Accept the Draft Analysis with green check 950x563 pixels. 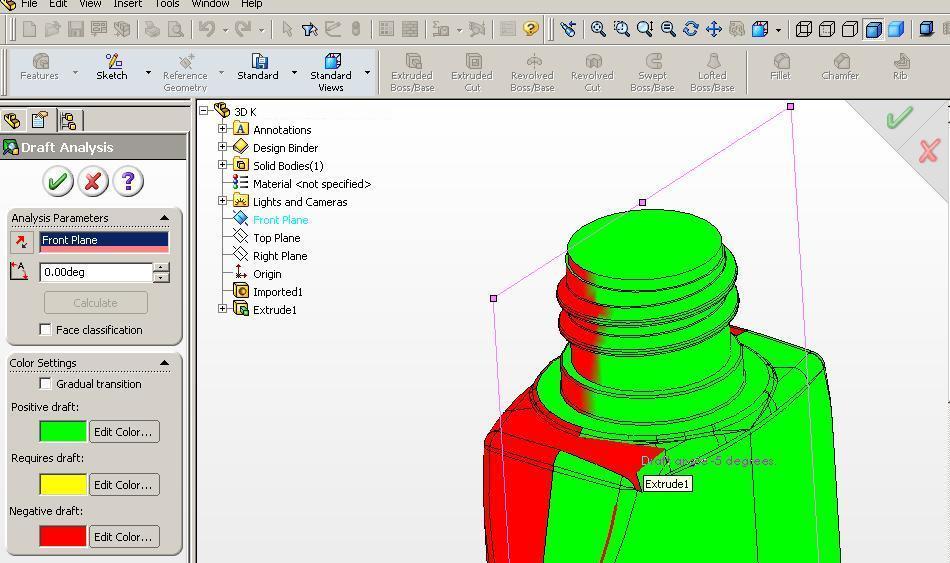[x=58, y=181]
